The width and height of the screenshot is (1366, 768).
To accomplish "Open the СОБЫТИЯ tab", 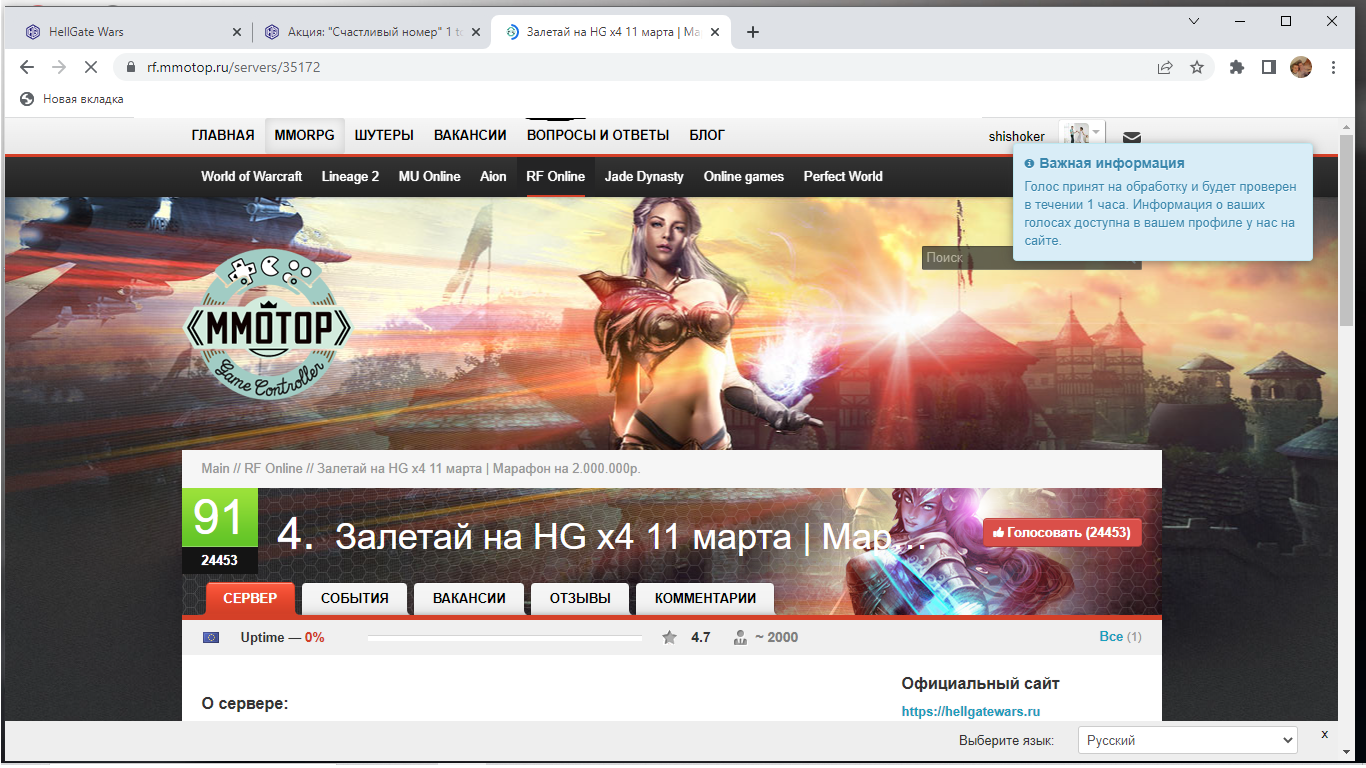I will 354,598.
